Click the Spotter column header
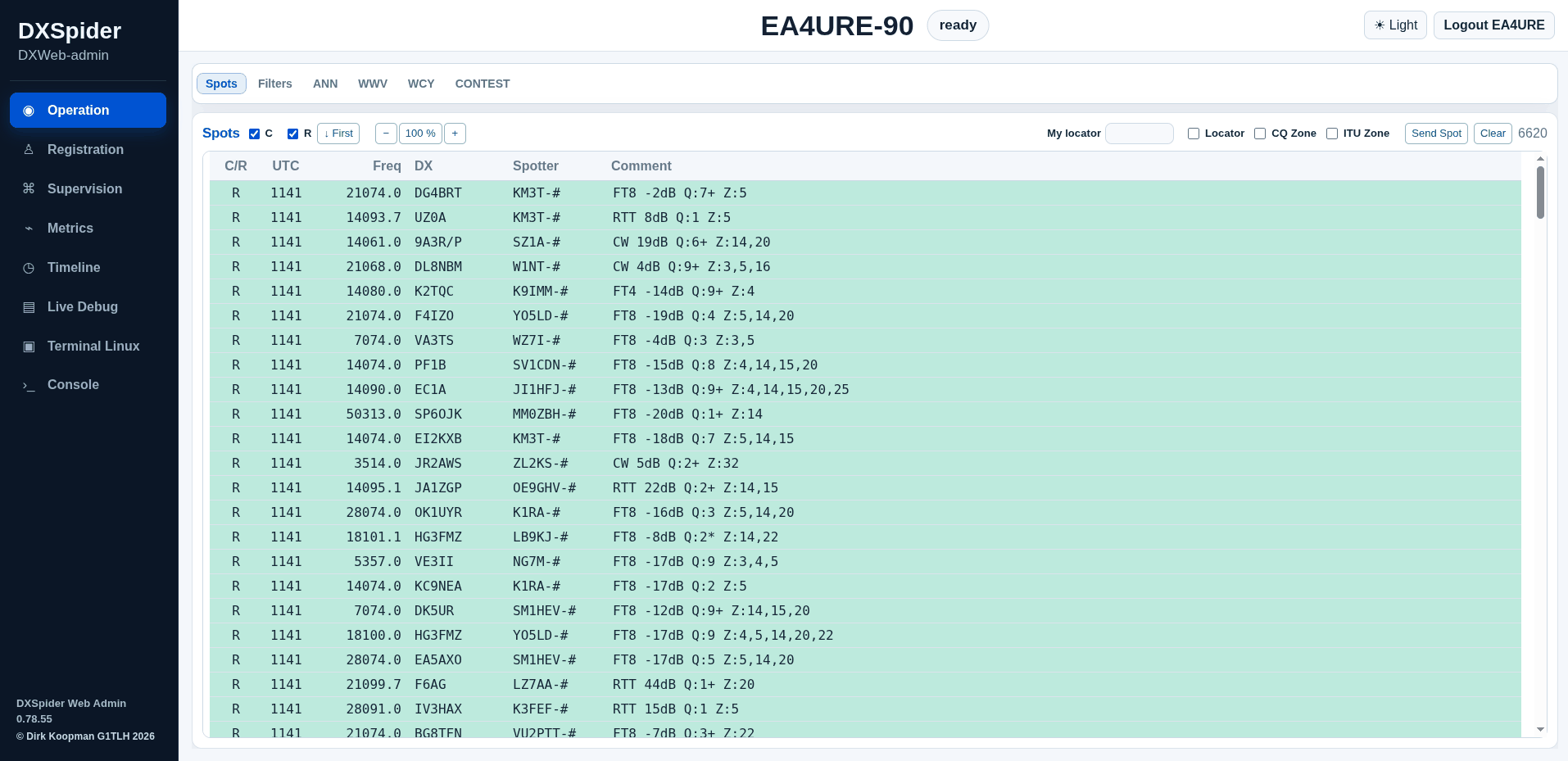This screenshot has height=761, width=1568. click(x=536, y=166)
